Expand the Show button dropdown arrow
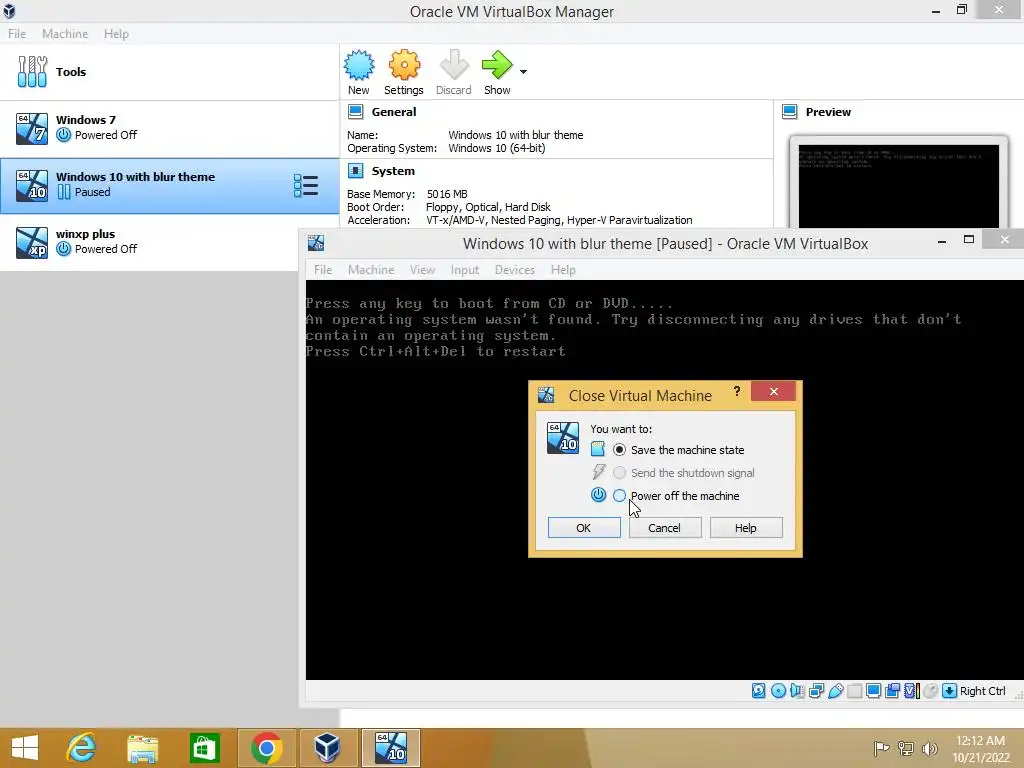Image resolution: width=1024 pixels, height=768 pixels. [523, 72]
